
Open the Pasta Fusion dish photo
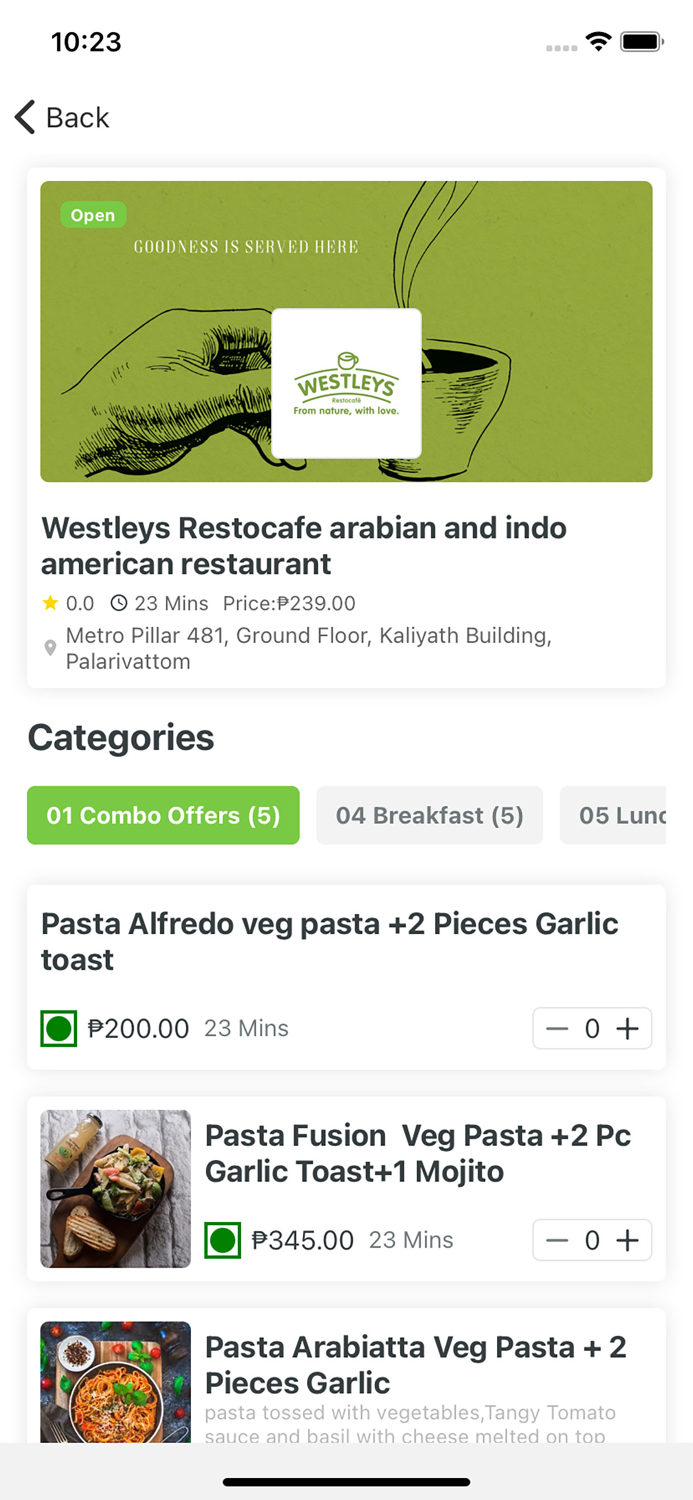coord(114,1188)
